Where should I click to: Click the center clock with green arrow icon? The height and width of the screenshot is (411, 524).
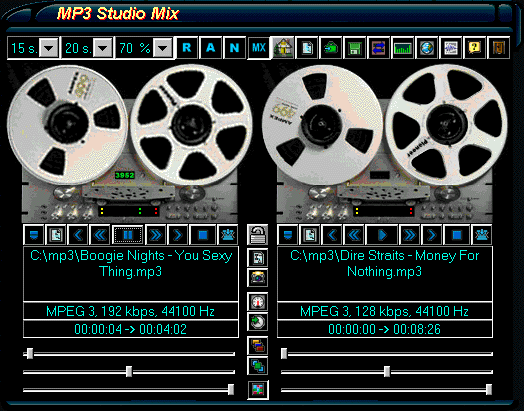[x=258, y=322]
